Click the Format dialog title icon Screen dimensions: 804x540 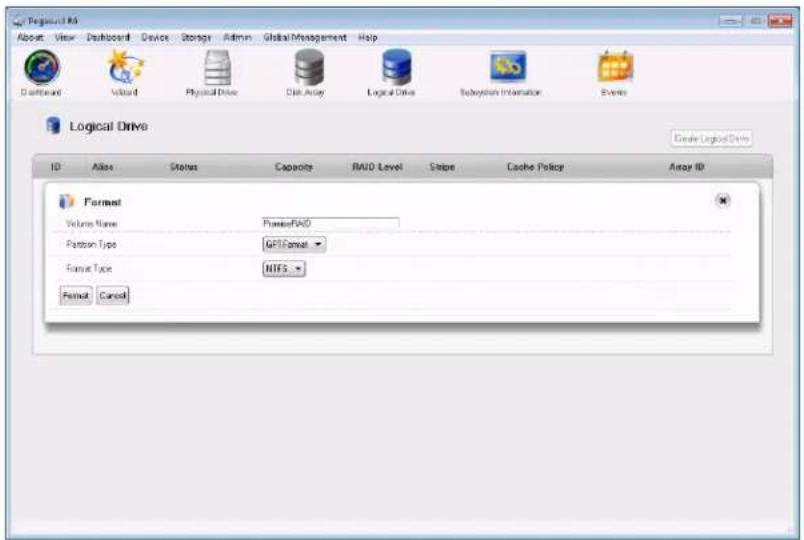click(67, 202)
